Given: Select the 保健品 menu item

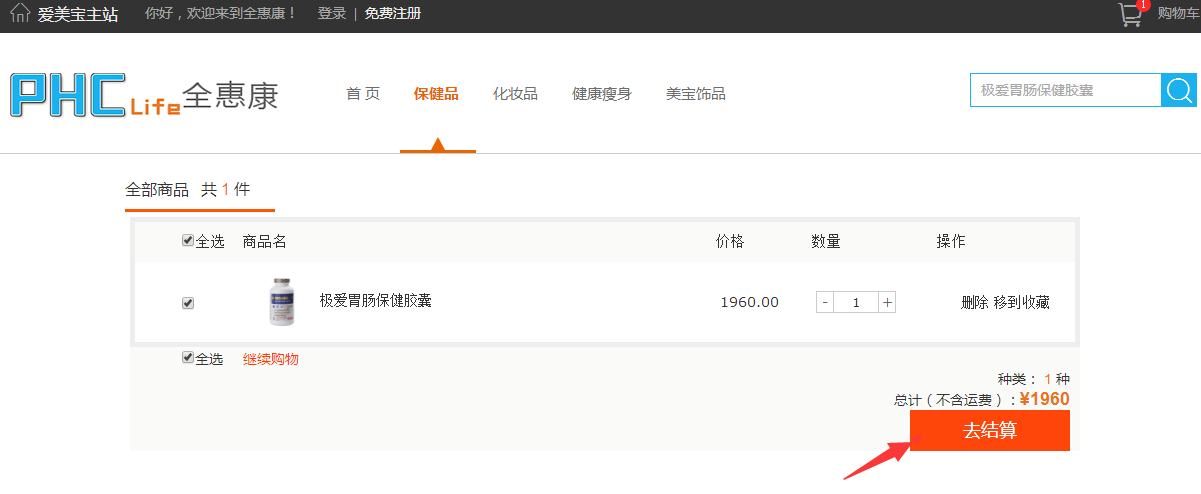Looking at the screenshot, I should (436, 94).
